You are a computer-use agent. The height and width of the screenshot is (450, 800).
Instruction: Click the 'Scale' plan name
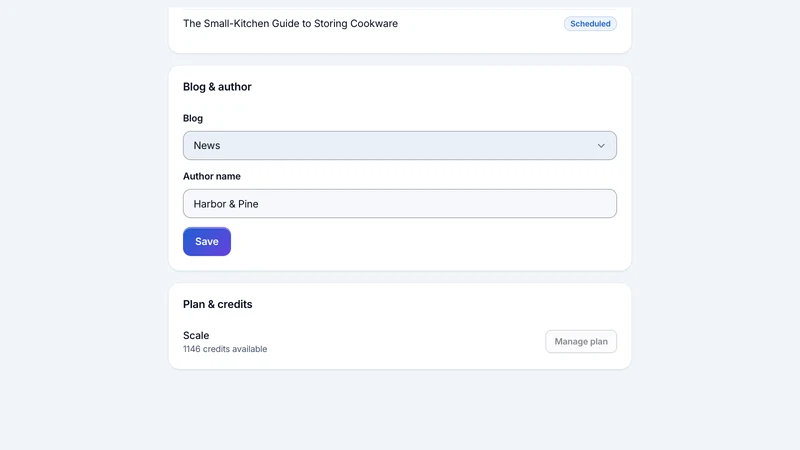tap(196, 335)
